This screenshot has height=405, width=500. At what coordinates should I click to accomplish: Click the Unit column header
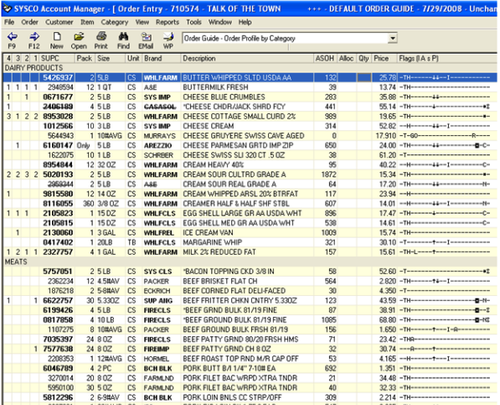[133, 58]
